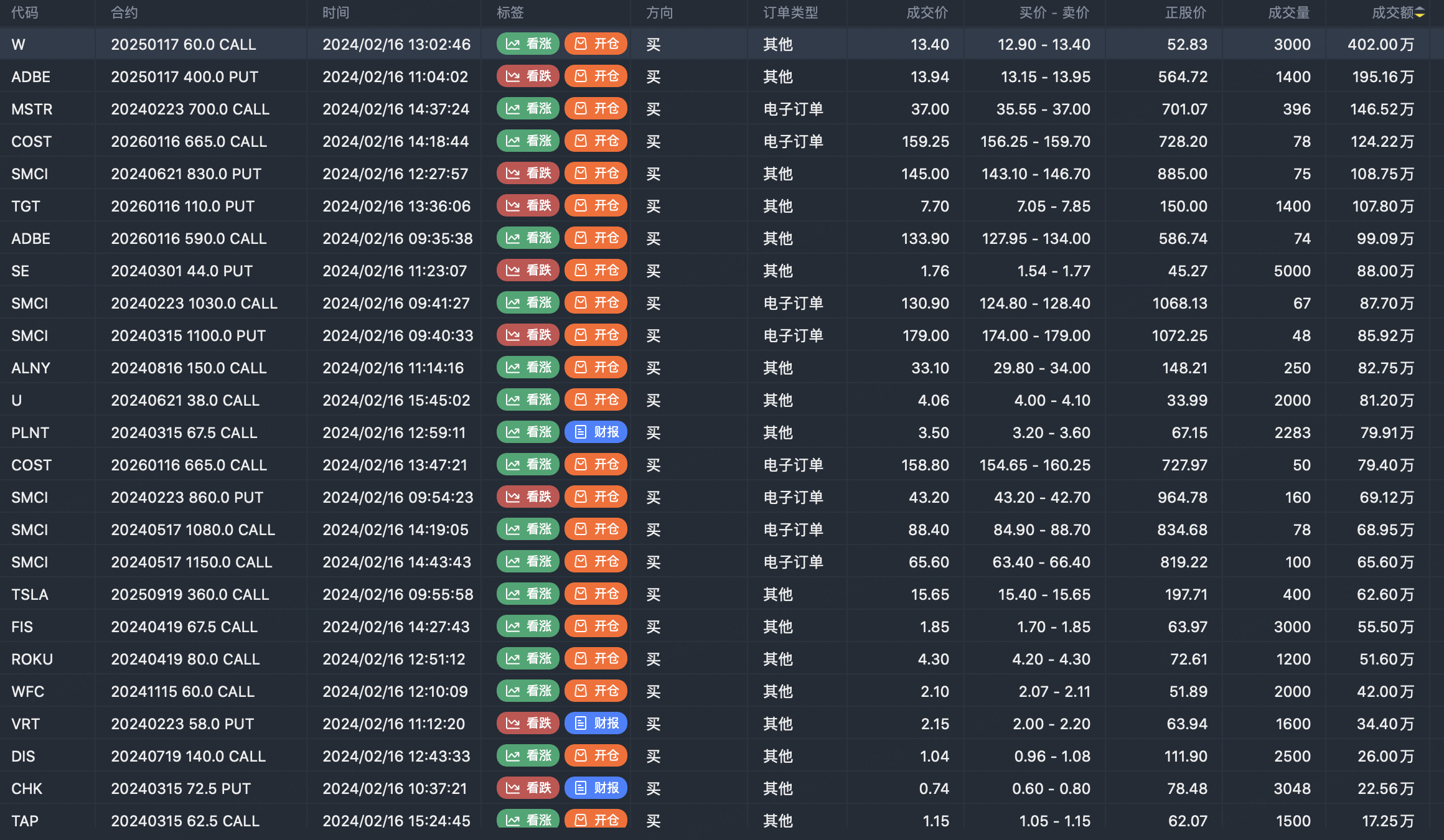Click the 看涨 tag on the W row

click(528, 44)
